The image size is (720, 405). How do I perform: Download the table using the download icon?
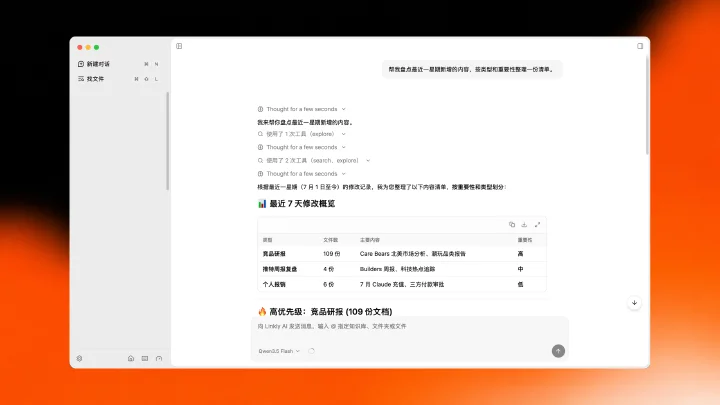click(524, 225)
